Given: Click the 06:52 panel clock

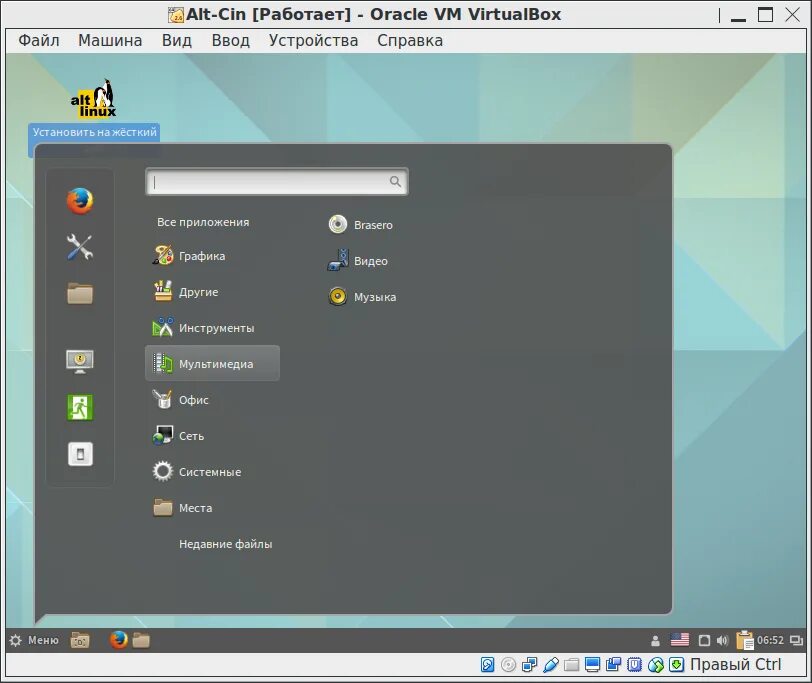Looking at the screenshot, I should click(x=770, y=641).
